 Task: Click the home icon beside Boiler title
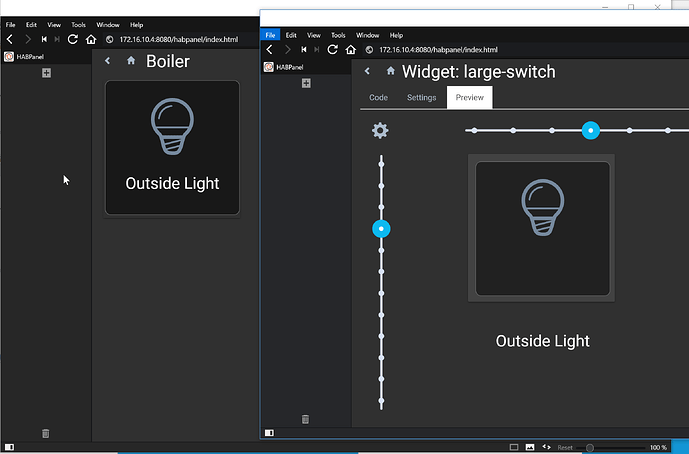(x=131, y=61)
